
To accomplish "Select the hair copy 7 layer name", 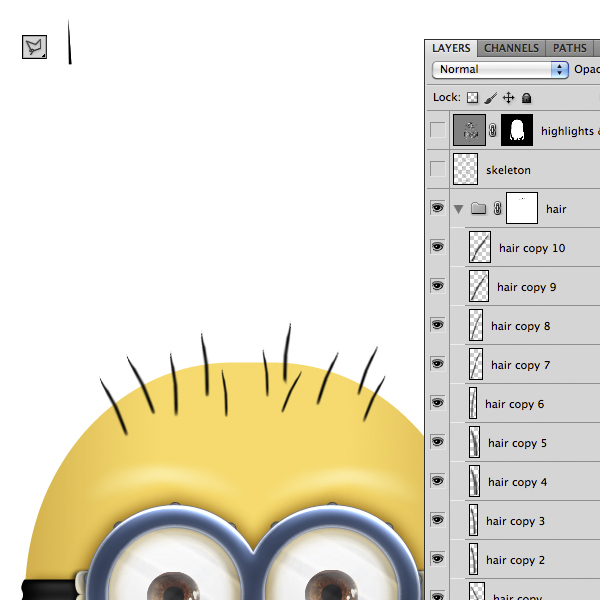I will coord(520,365).
